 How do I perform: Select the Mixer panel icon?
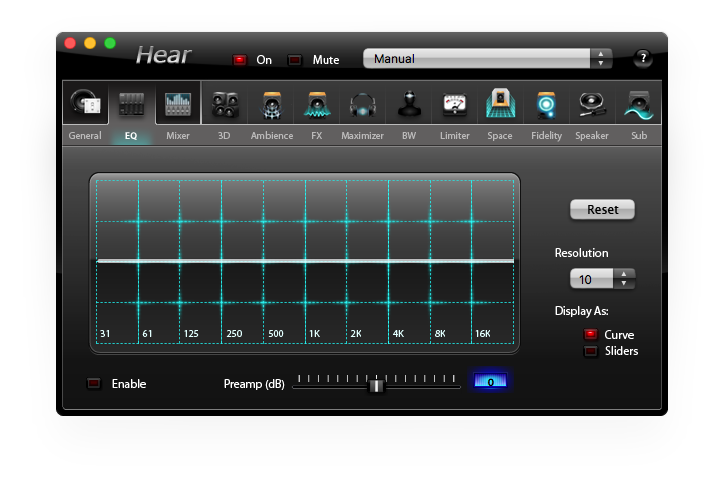[x=178, y=105]
